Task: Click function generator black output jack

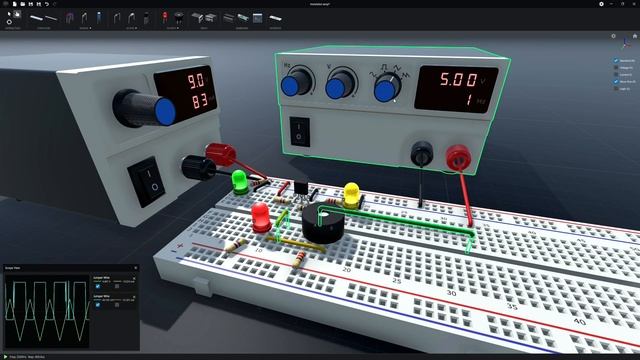Action: tap(422, 153)
